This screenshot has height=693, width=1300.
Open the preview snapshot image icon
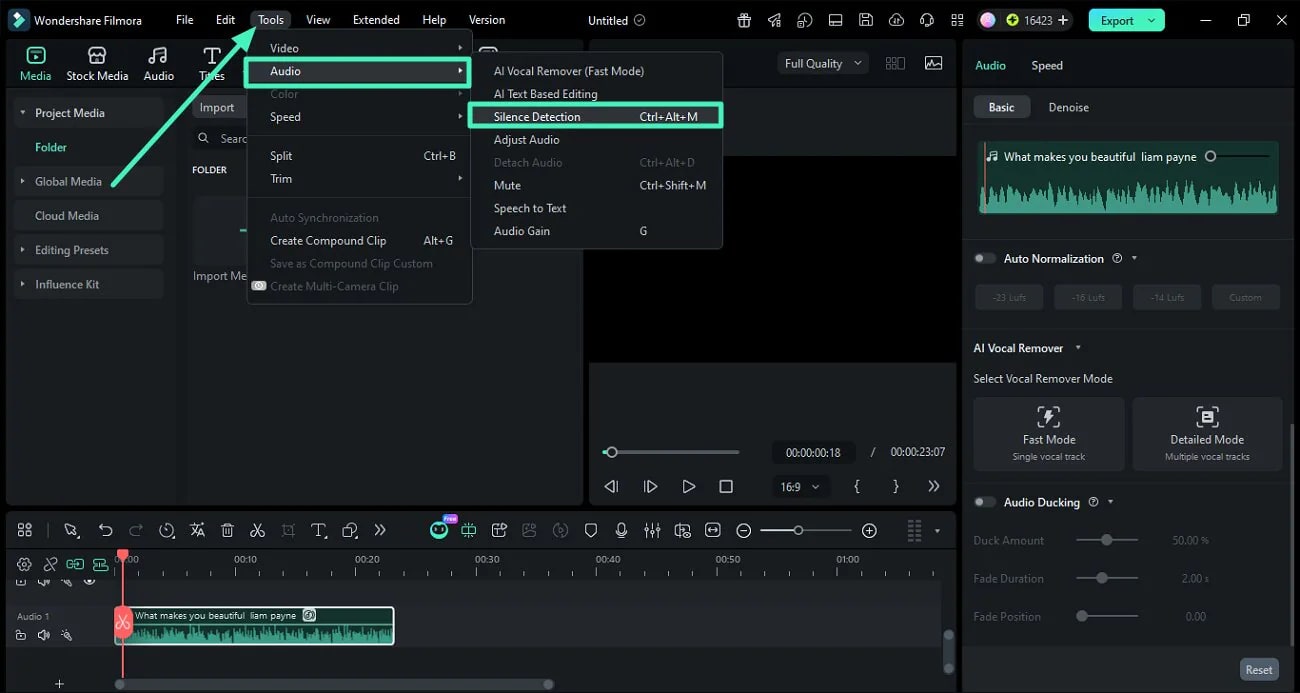[933, 63]
